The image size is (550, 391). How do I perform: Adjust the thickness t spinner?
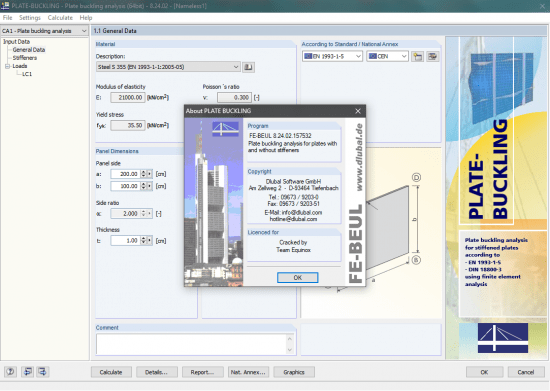143,241
